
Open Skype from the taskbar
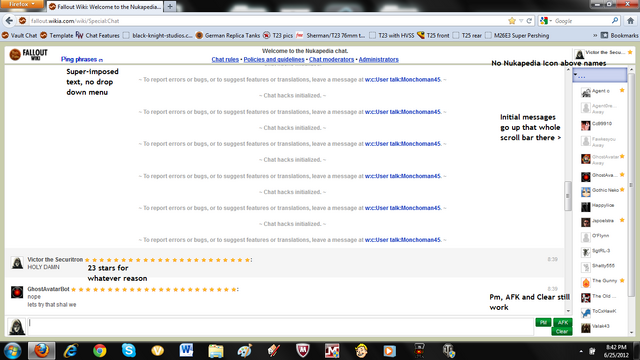(x=129, y=351)
